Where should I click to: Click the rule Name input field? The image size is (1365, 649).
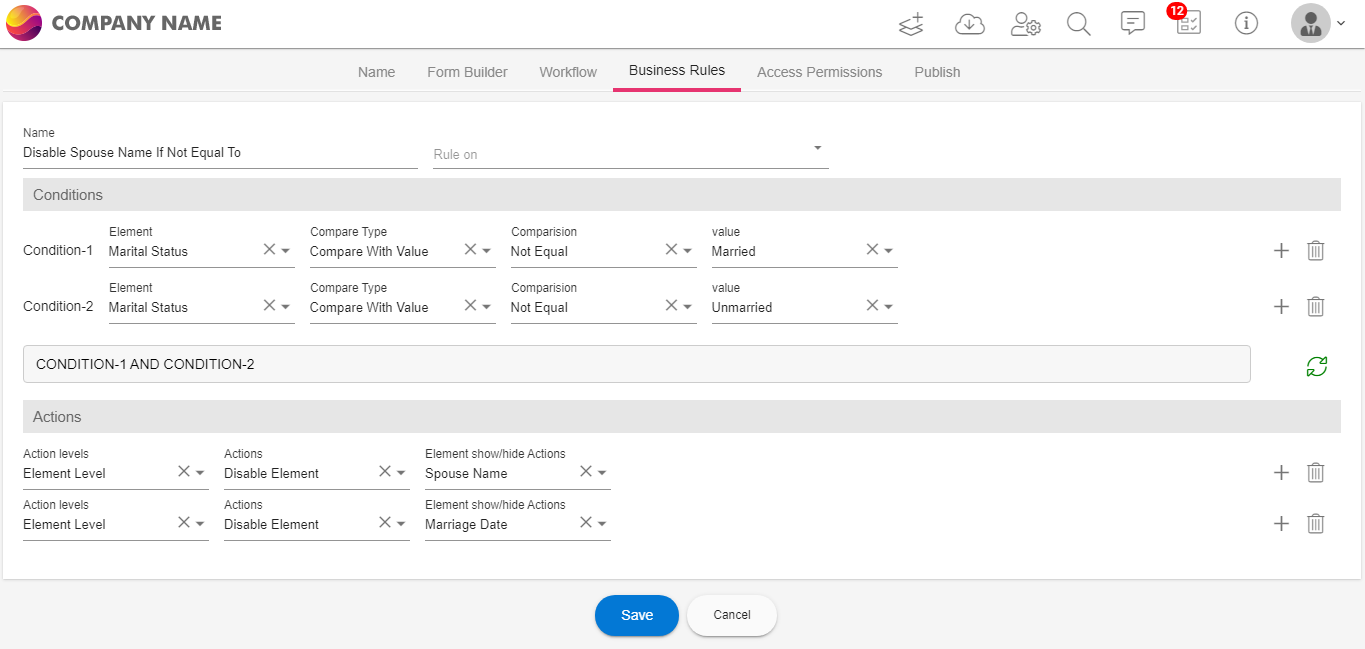tap(220, 153)
